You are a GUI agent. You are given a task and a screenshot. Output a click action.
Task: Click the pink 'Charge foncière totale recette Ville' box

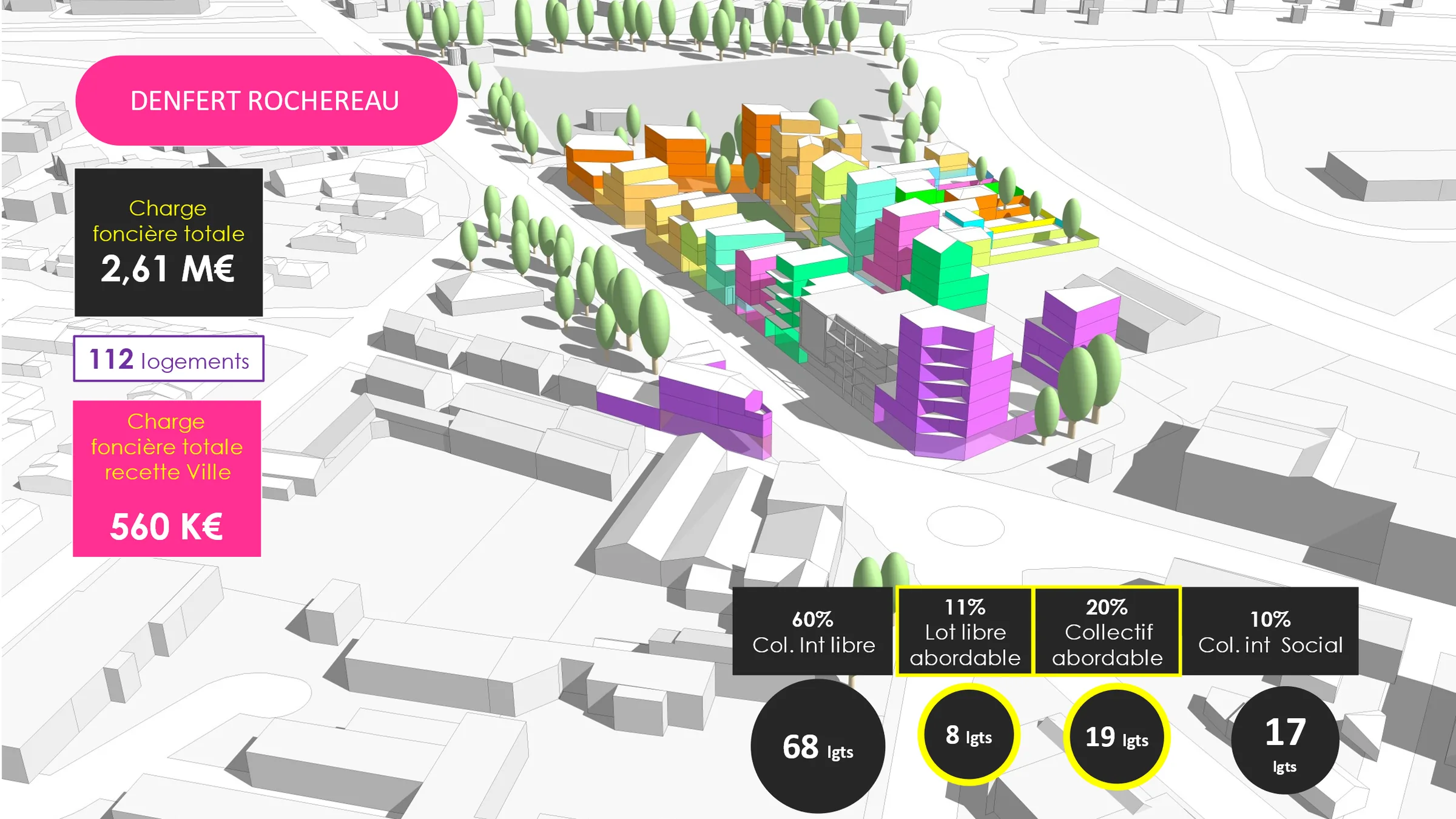167,479
